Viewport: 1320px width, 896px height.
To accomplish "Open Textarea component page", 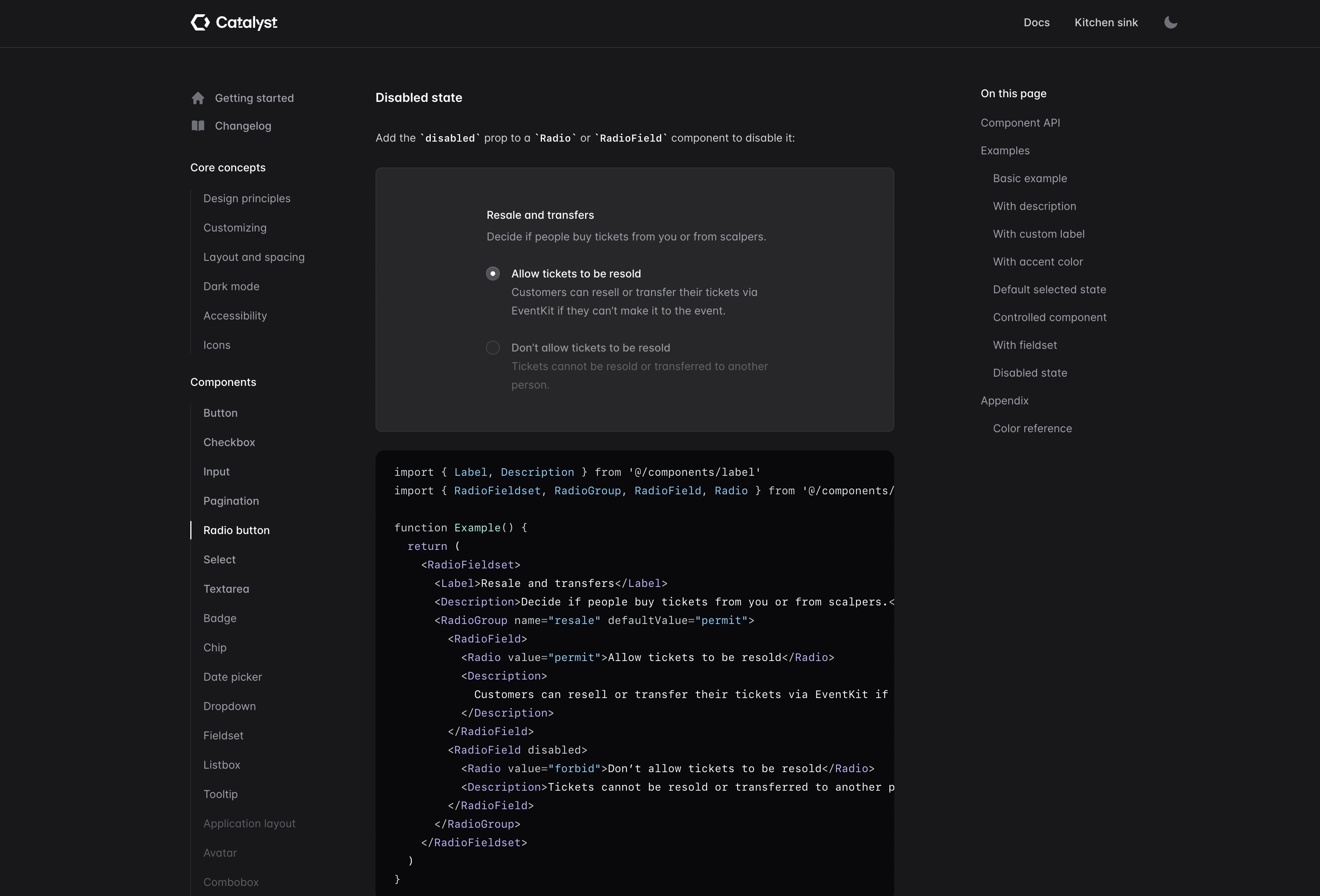I will pos(226,589).
